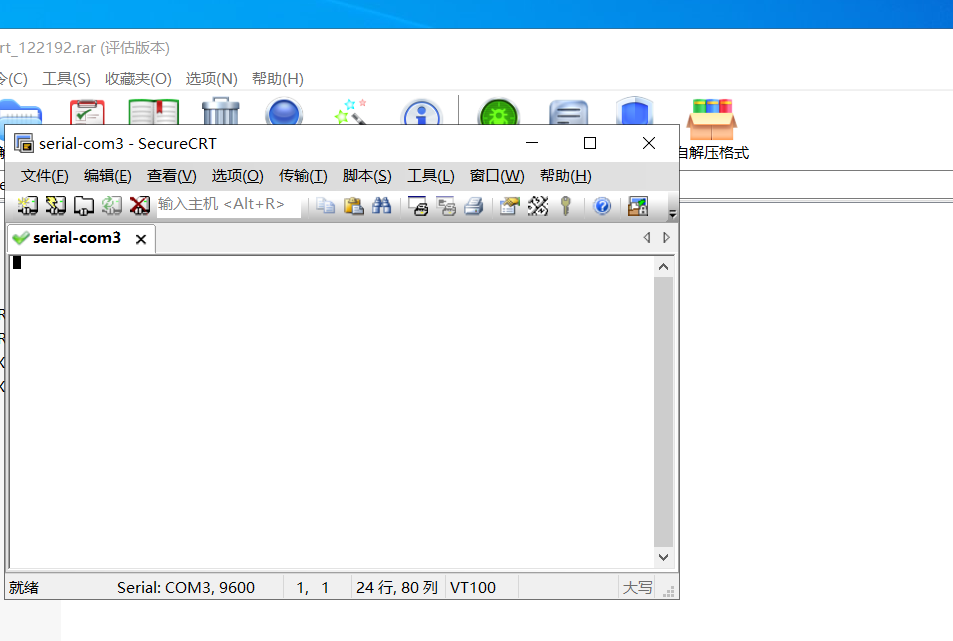The height and width of the screenshot is (641, 953).
Task: Minimize the SecureCRT window
Action: 532,143
